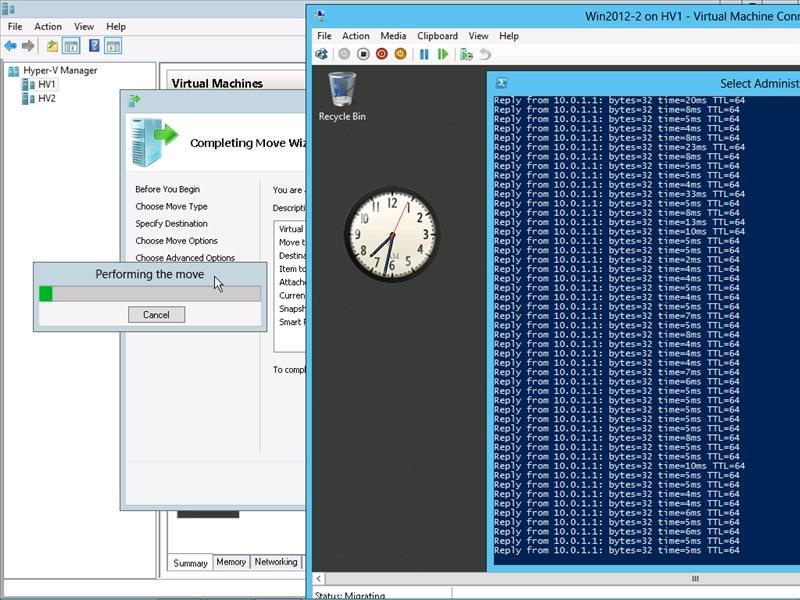The image size is (800, 600).
Task: Click greyed Start button in VM toolbar
Action: click(344, 54)
